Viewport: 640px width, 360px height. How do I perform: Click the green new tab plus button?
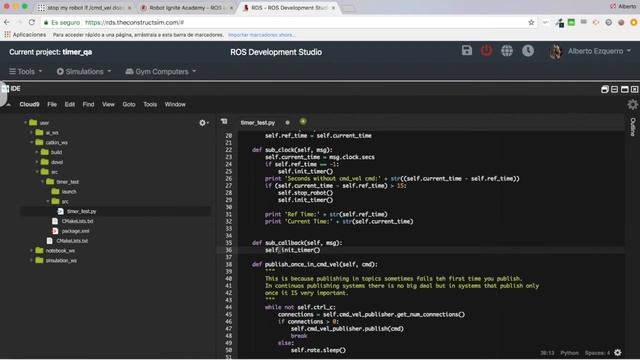pos(302,121)
